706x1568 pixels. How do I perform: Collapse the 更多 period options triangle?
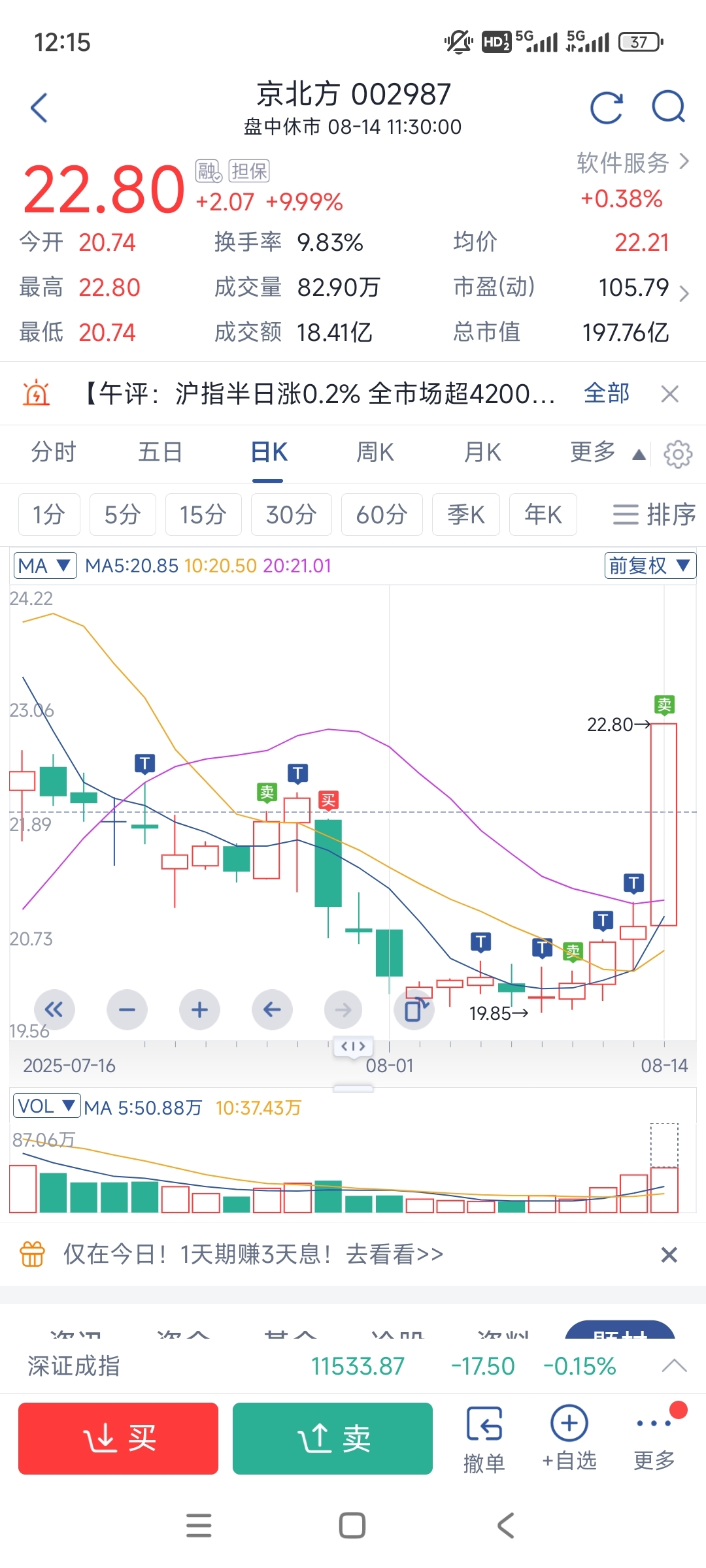point(639,455)
